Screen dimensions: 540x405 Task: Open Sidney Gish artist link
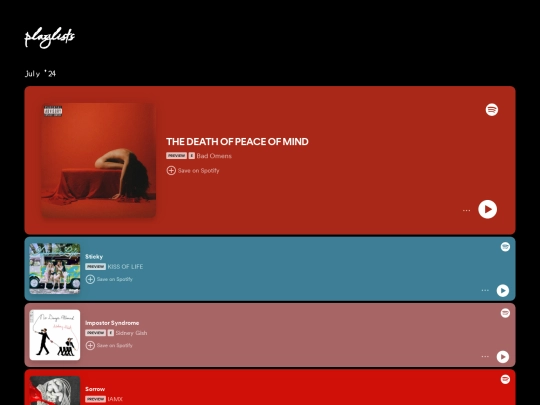click(x=131, y=333)
